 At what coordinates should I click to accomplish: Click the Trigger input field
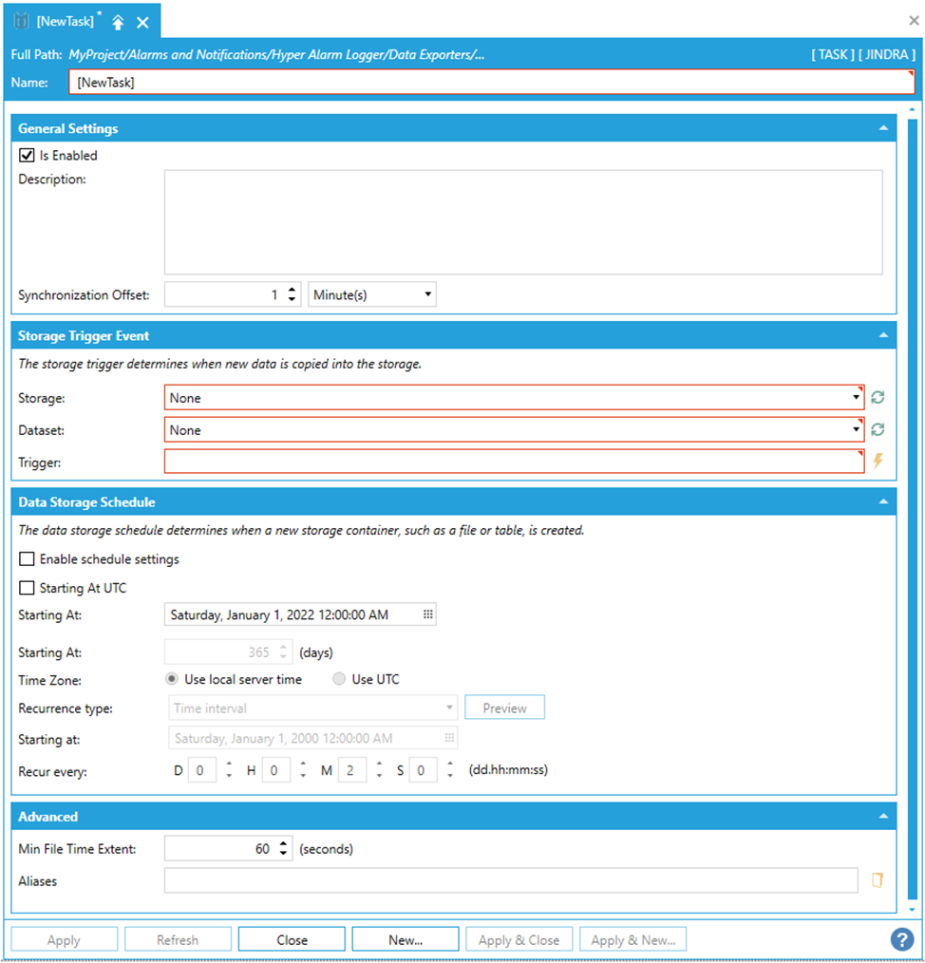coord(513,461)
